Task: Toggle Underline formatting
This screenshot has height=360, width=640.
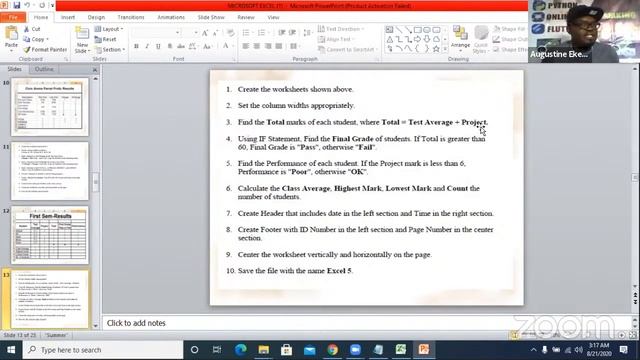Action: 158,46
